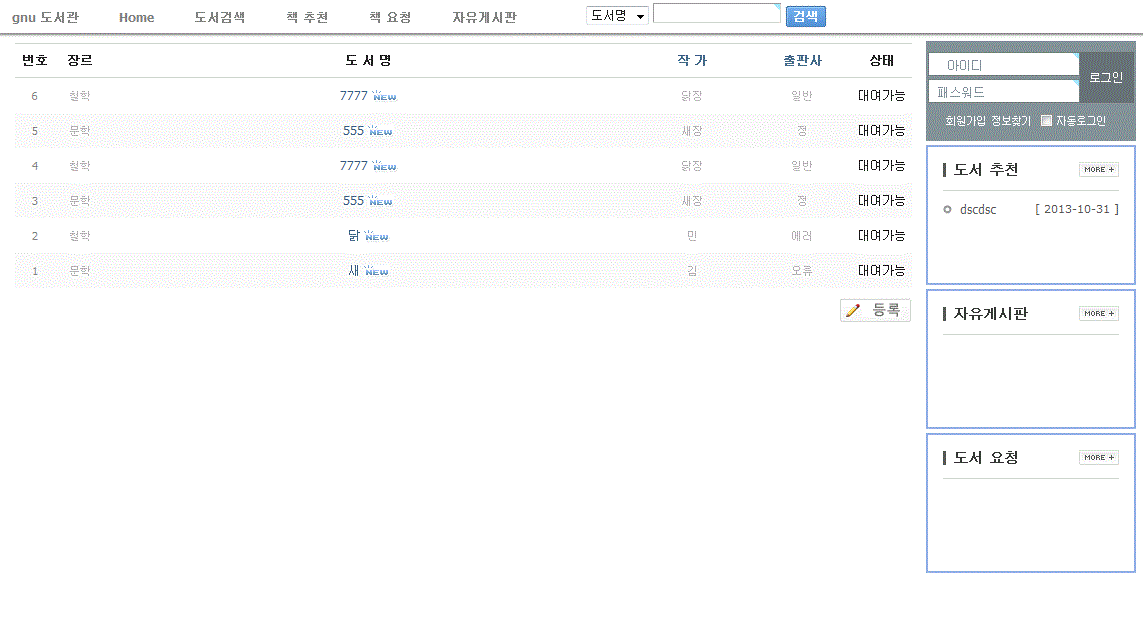Click the pencil icon on the 등록 button
This screenshot has height=619, width=1143.
point(853,311)
